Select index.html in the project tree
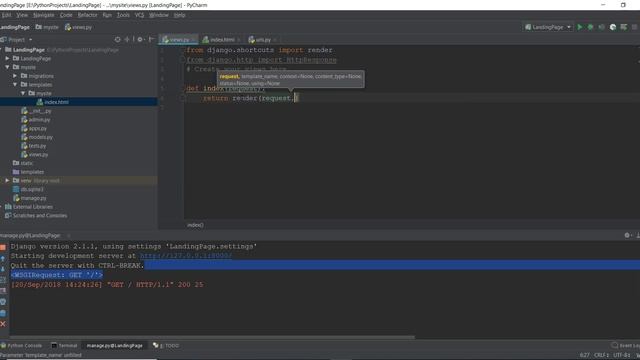 point(56,102)
